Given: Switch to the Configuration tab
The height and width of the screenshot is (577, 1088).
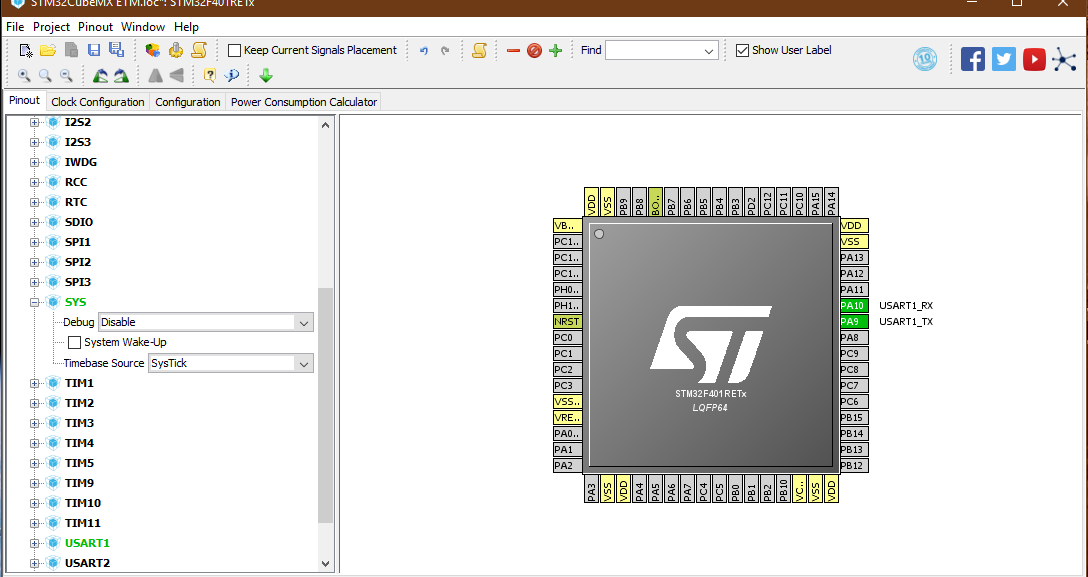Looking at the screenshot, I should point(187,102).
